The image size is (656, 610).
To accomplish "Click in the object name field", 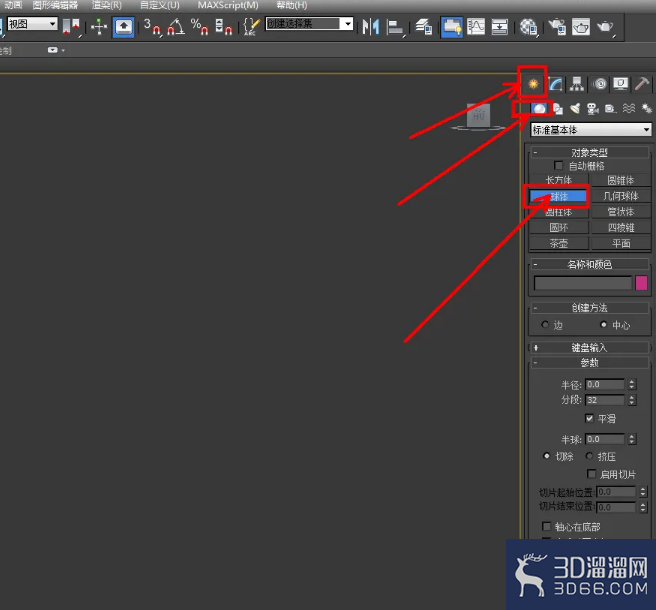I will pos(583,283).
